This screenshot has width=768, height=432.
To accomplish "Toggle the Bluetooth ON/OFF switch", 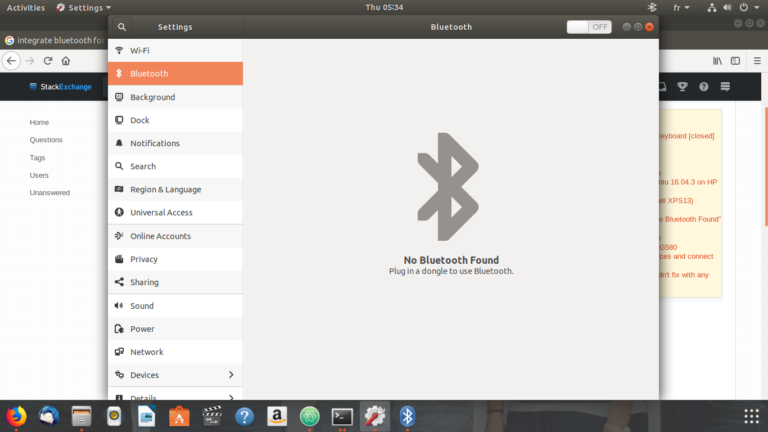I will click(589, 27).
